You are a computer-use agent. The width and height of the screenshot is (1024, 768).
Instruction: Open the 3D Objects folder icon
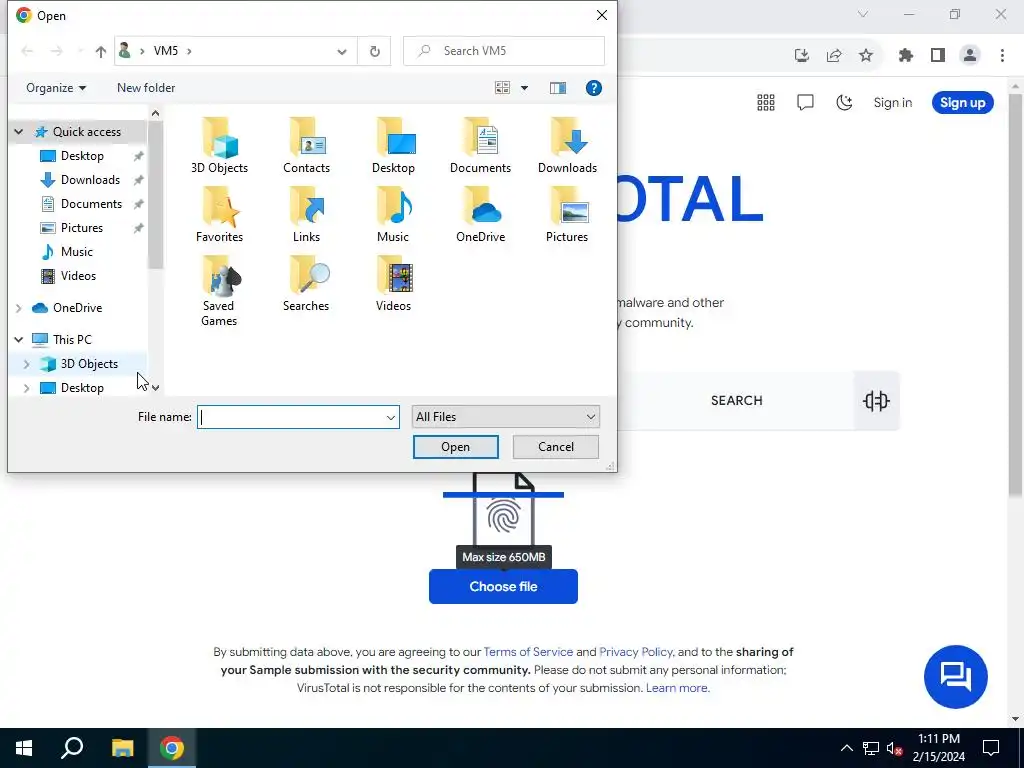(219, 146)
